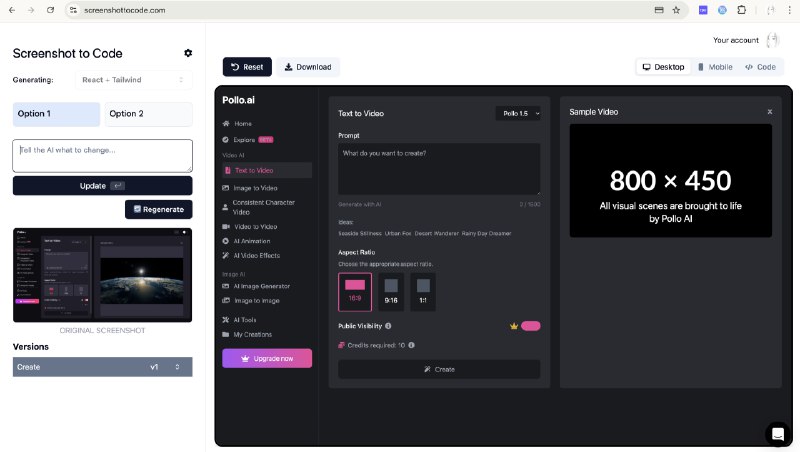Reload the page with the refresh icon
Viewport: 800px width, 452px height.
(x=50, y=10)
